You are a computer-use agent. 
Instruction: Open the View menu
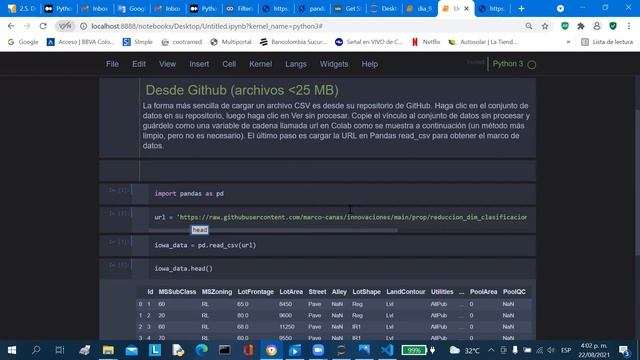pos(167,64)
